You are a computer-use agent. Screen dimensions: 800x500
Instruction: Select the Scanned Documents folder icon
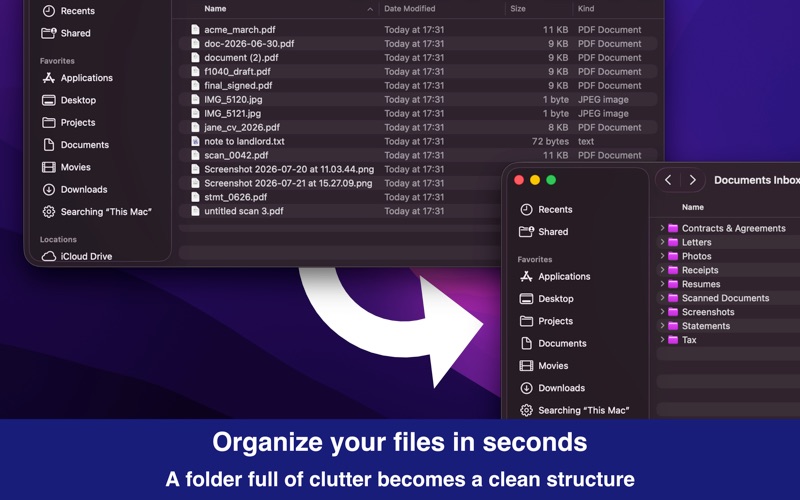(x=673, y=297)
